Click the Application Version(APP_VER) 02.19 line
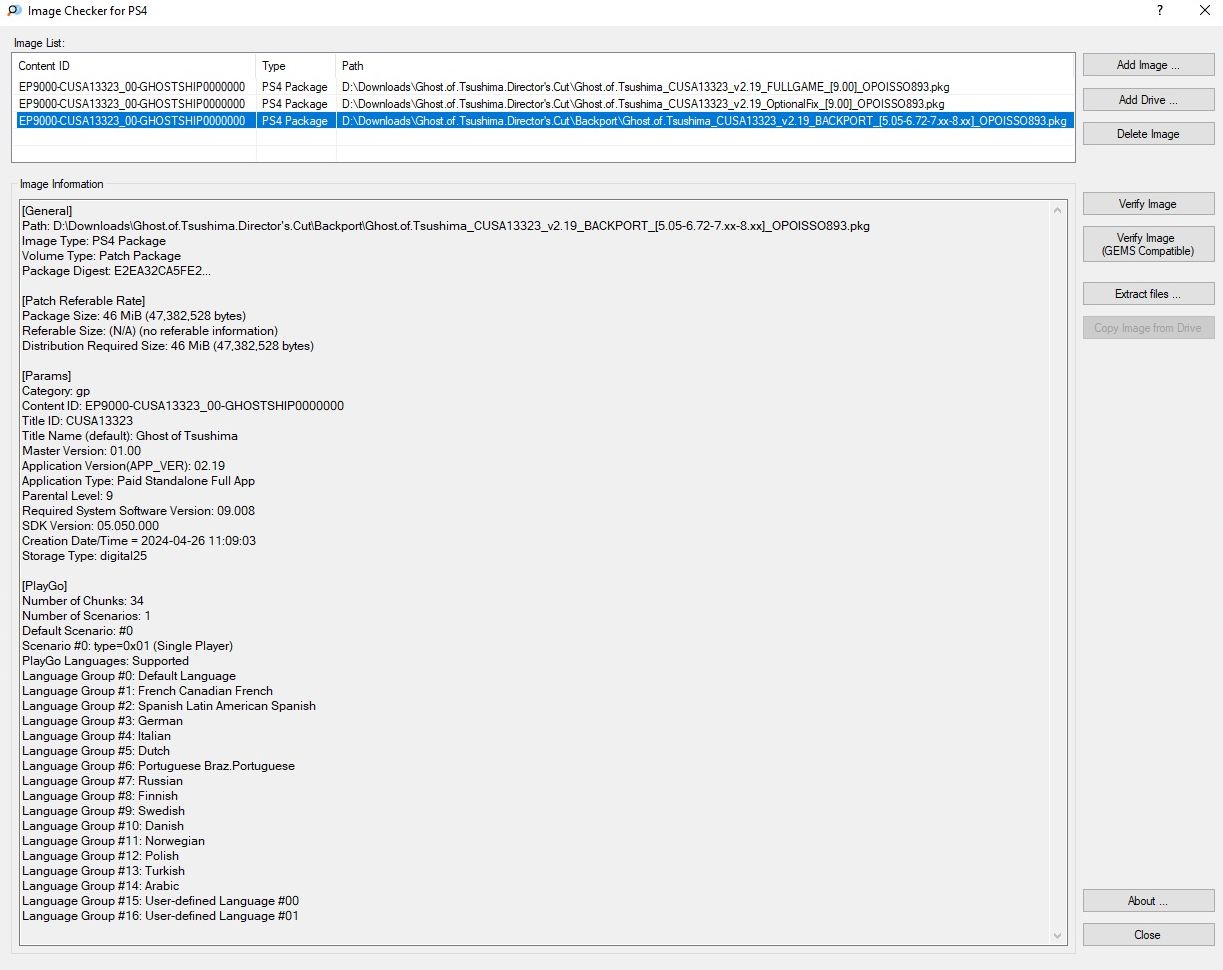Screen dimensions: 1223x970 click(123, 466)
